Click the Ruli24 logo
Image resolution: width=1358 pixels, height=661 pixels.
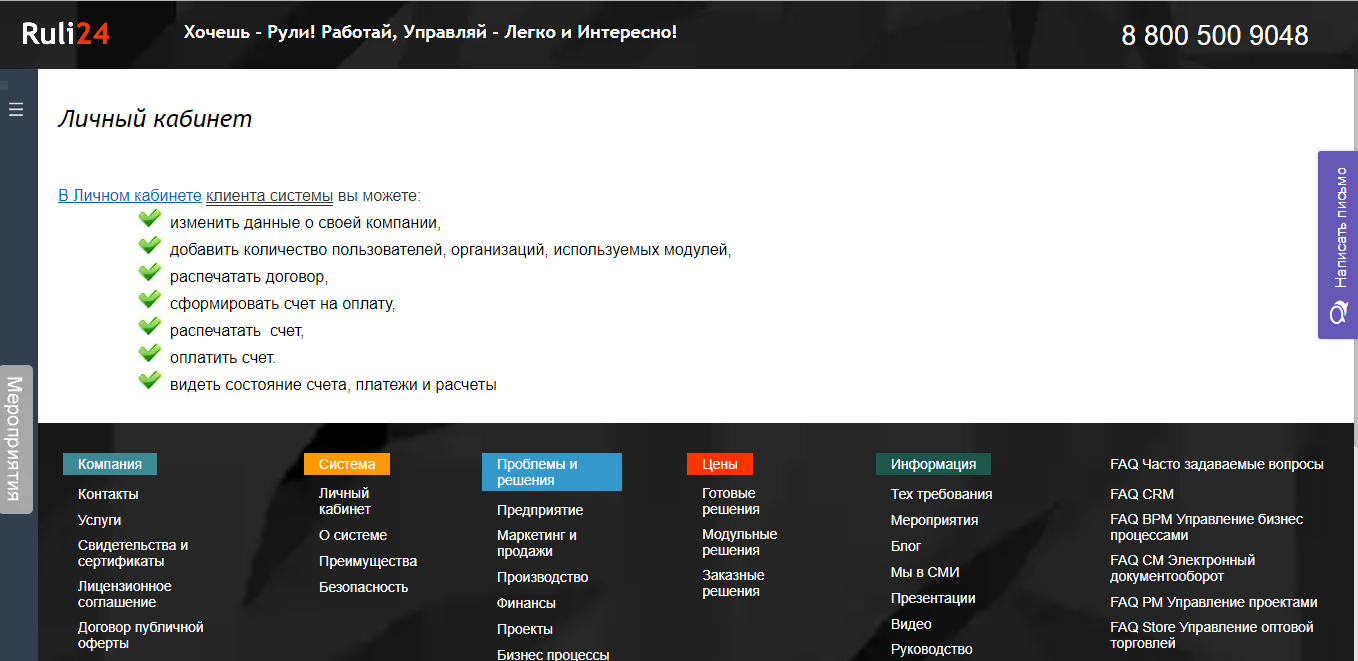tap(66, 34)
